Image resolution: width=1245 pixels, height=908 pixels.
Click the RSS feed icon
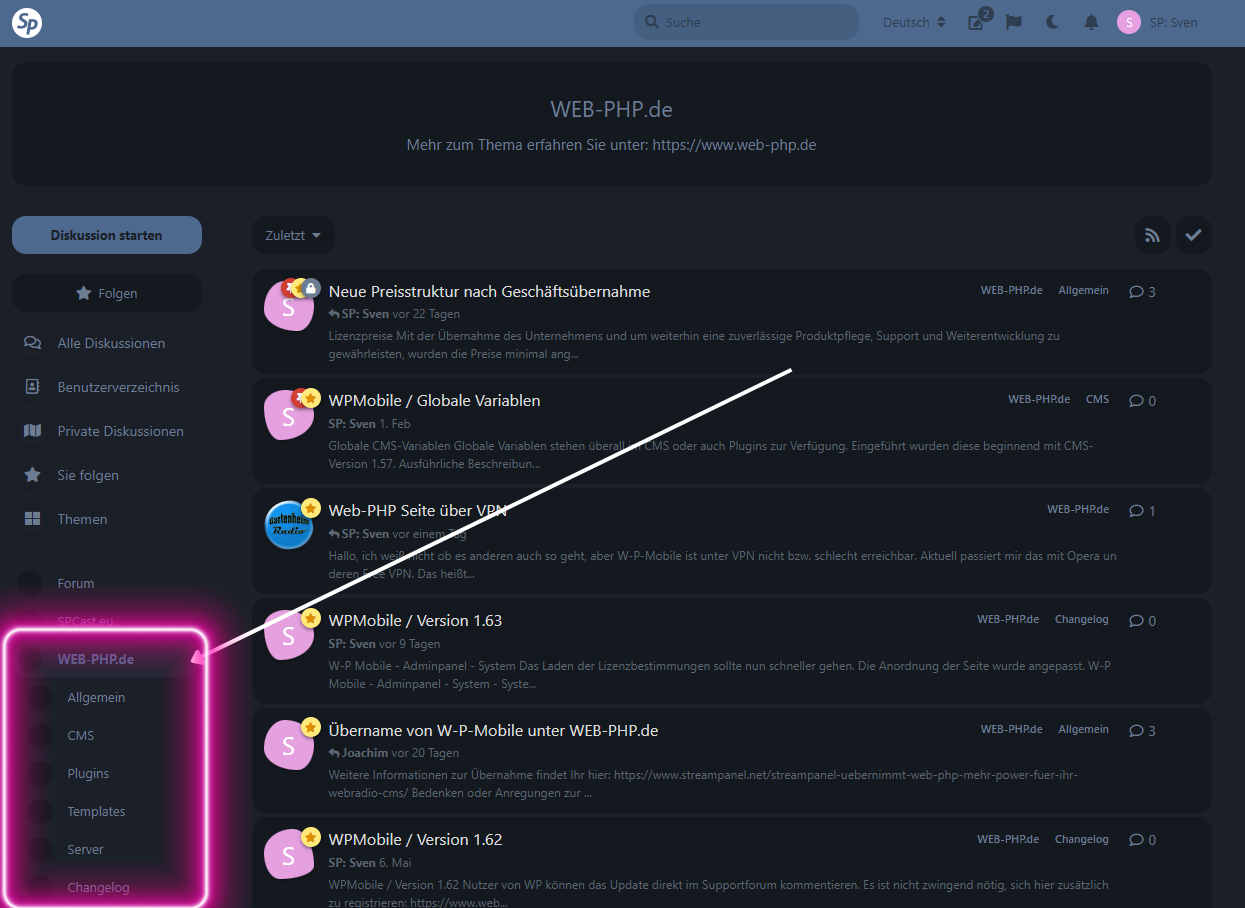pyautogui.click(x=1153, y=235)
